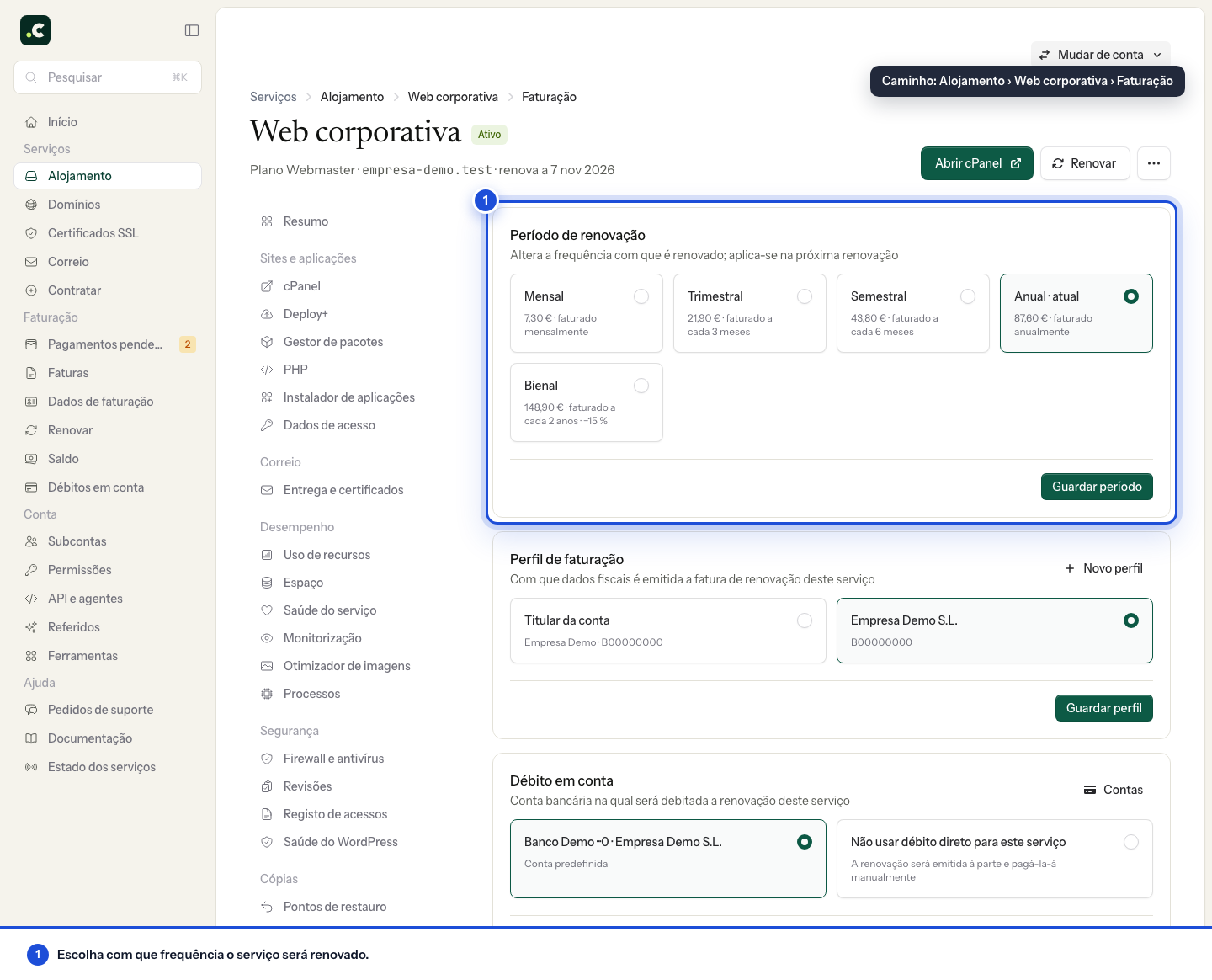The image size is (1212, 980).
Task: Click the Faturas document icon
Action: pos(31,373)
